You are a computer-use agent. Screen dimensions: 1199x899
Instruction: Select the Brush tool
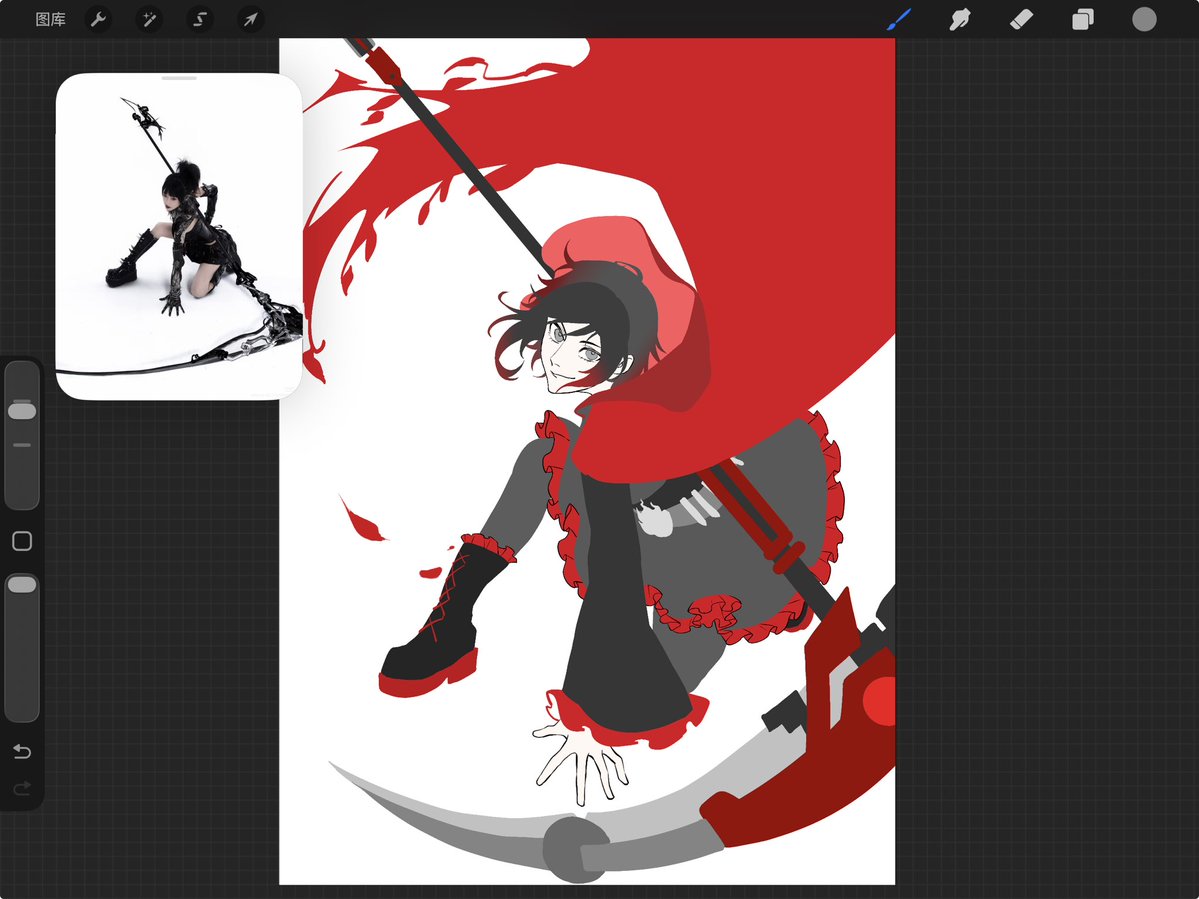coord(899,19)
